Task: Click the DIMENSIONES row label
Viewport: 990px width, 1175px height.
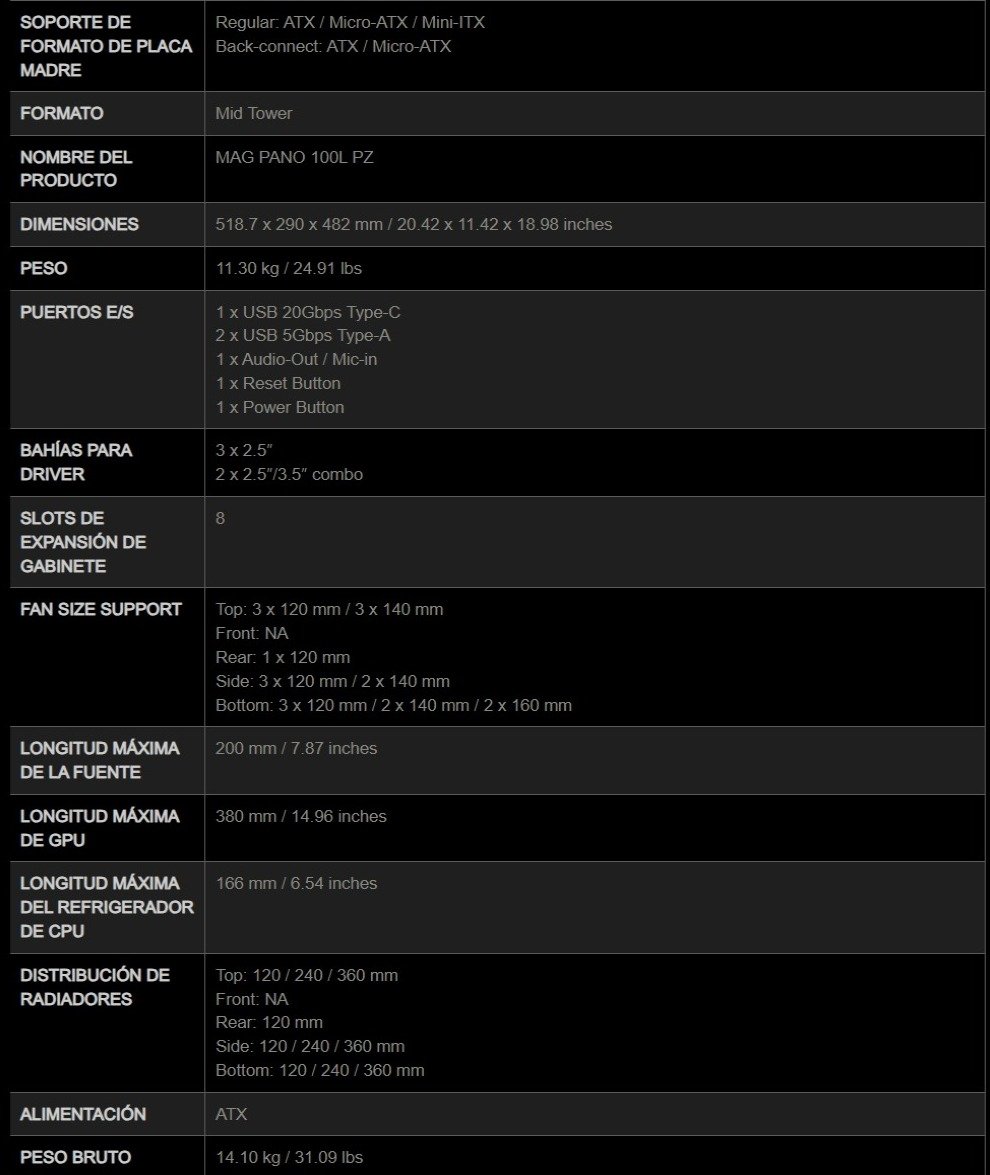Action: coord(79,224)
